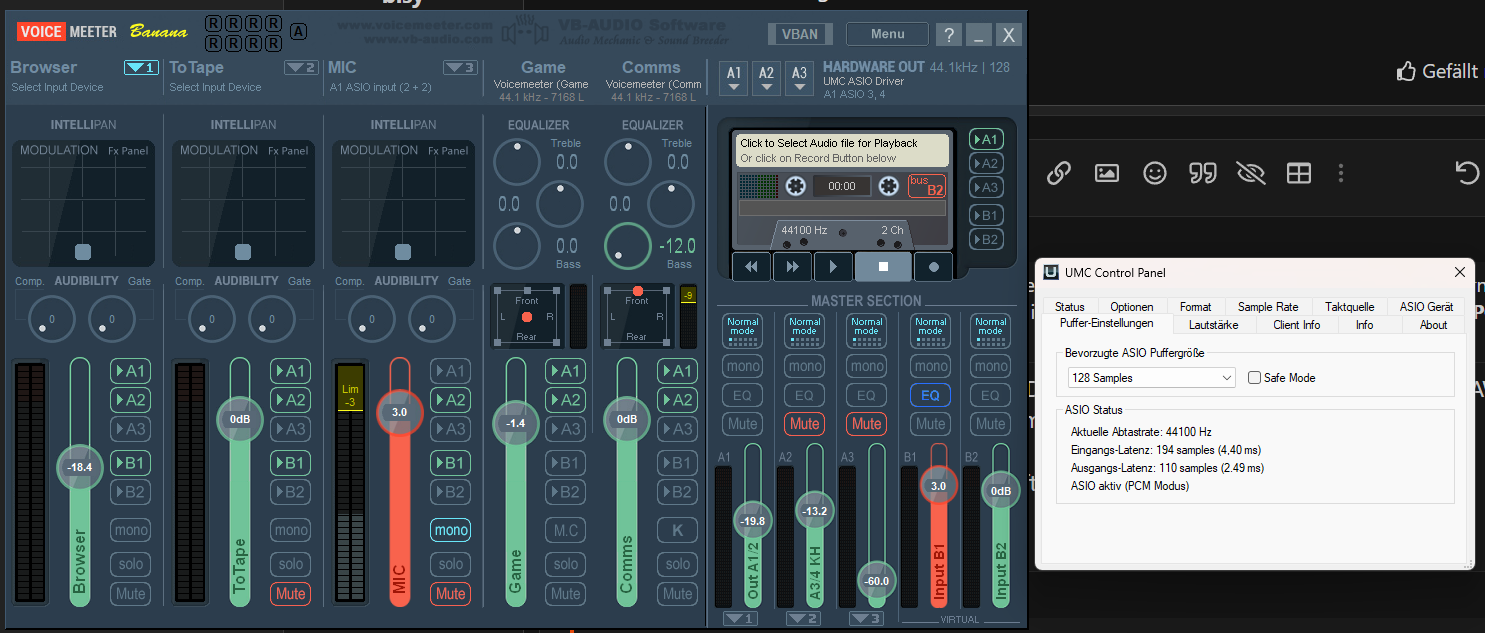1485x633 pixels.
Task: Switch to Lautstärke tab
Action: (1213, 325)
